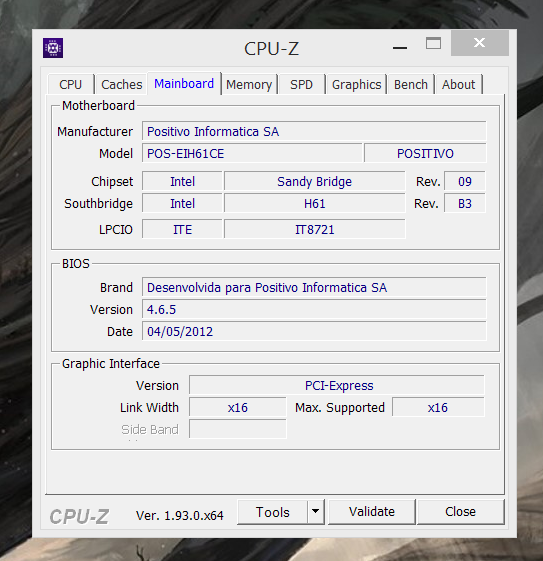Image resolution: width=543 pixels, height=561 pixels.
Task: Close CPU-Z using title bar X
Action: [480, 43]
